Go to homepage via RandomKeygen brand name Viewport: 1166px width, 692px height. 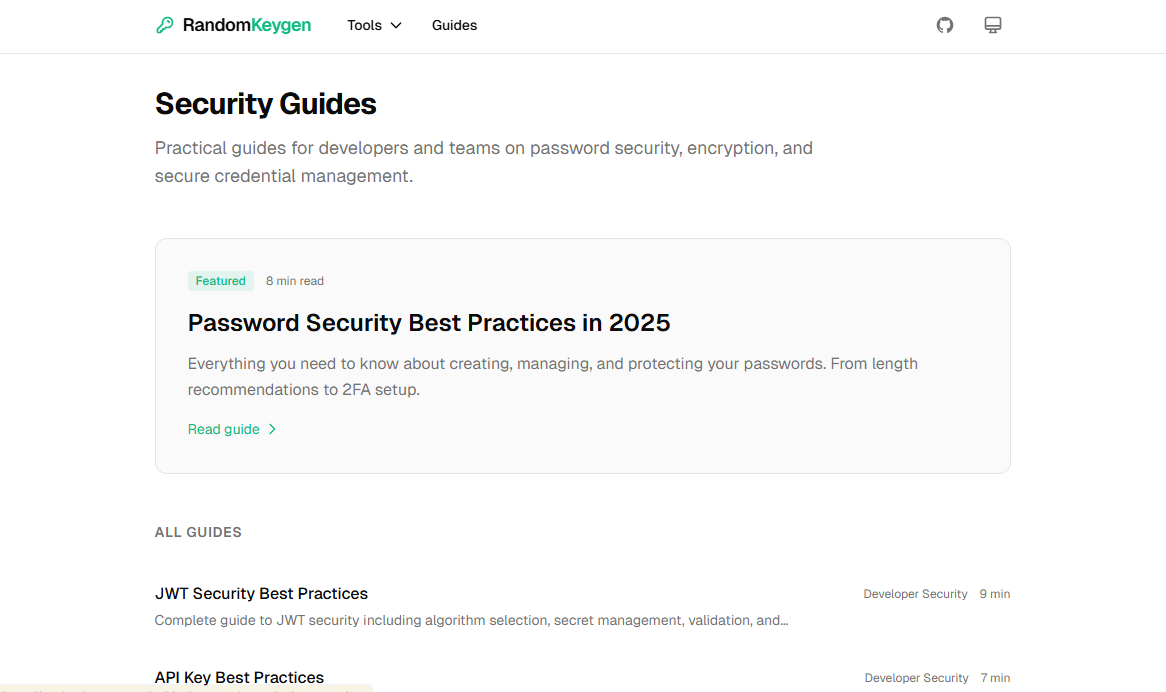point(247,25)
